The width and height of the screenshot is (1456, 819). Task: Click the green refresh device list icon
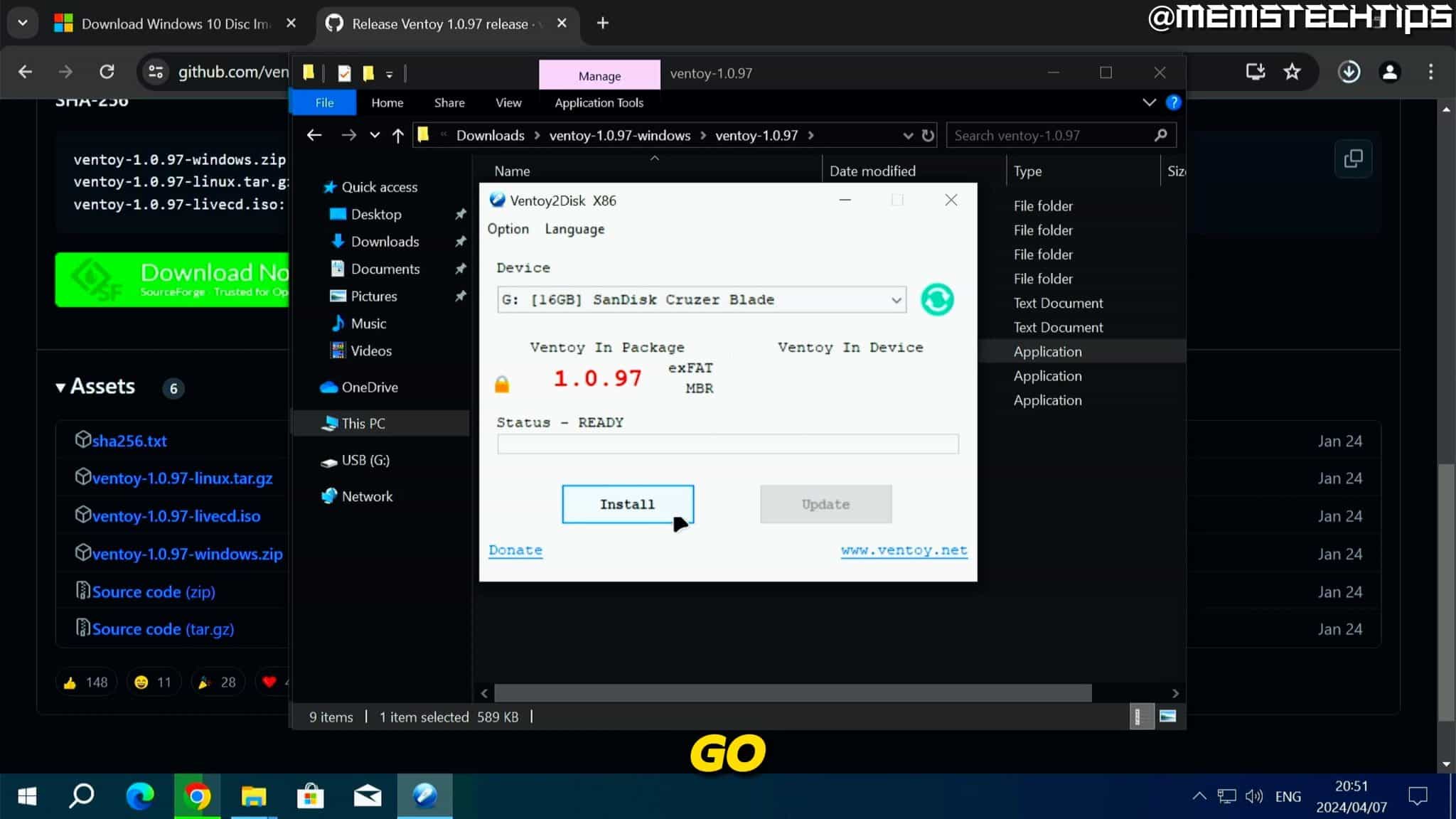point(936,299)
